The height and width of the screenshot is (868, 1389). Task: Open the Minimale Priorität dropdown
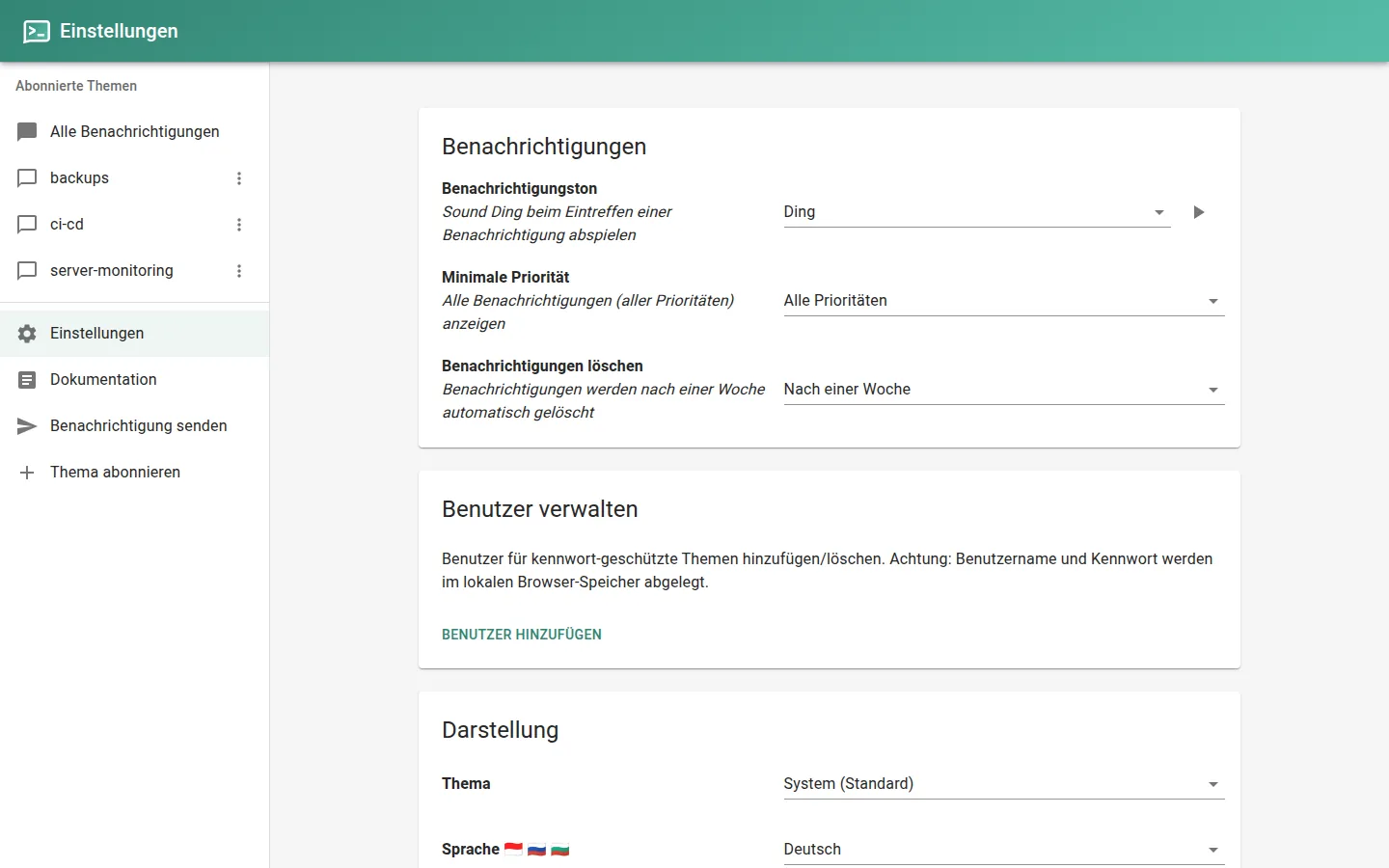(1004, 301)
